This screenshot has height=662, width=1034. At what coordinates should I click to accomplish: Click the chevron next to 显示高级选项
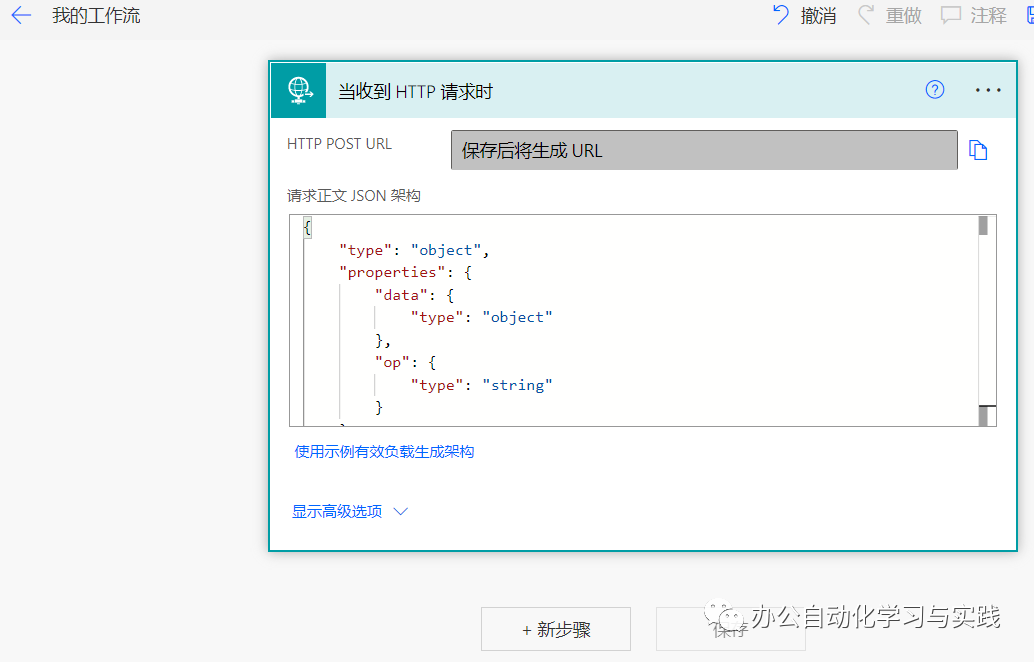tap(400, 511)
